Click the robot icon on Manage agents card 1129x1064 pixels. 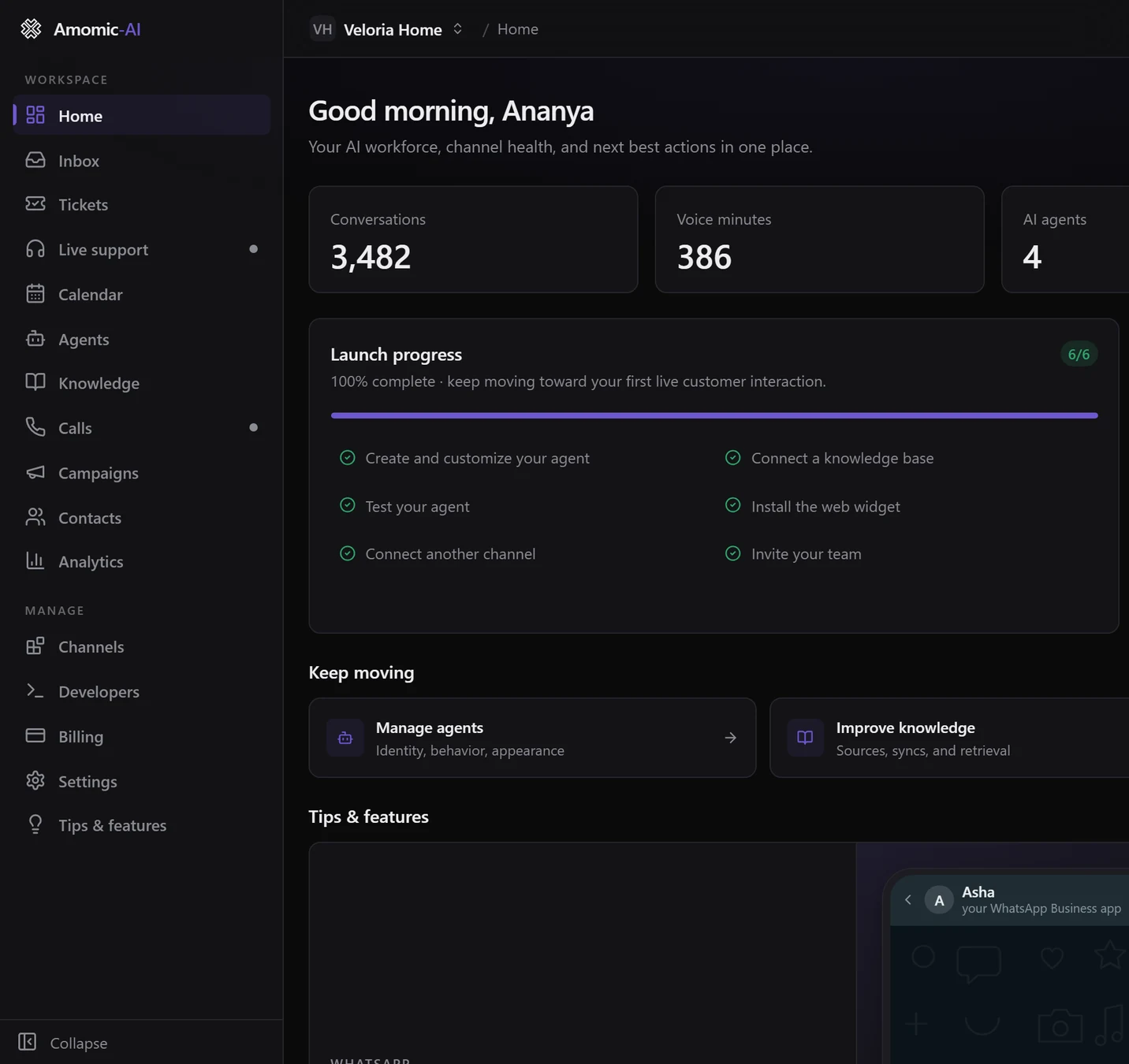pyautogui.click(x=345, y=738)
